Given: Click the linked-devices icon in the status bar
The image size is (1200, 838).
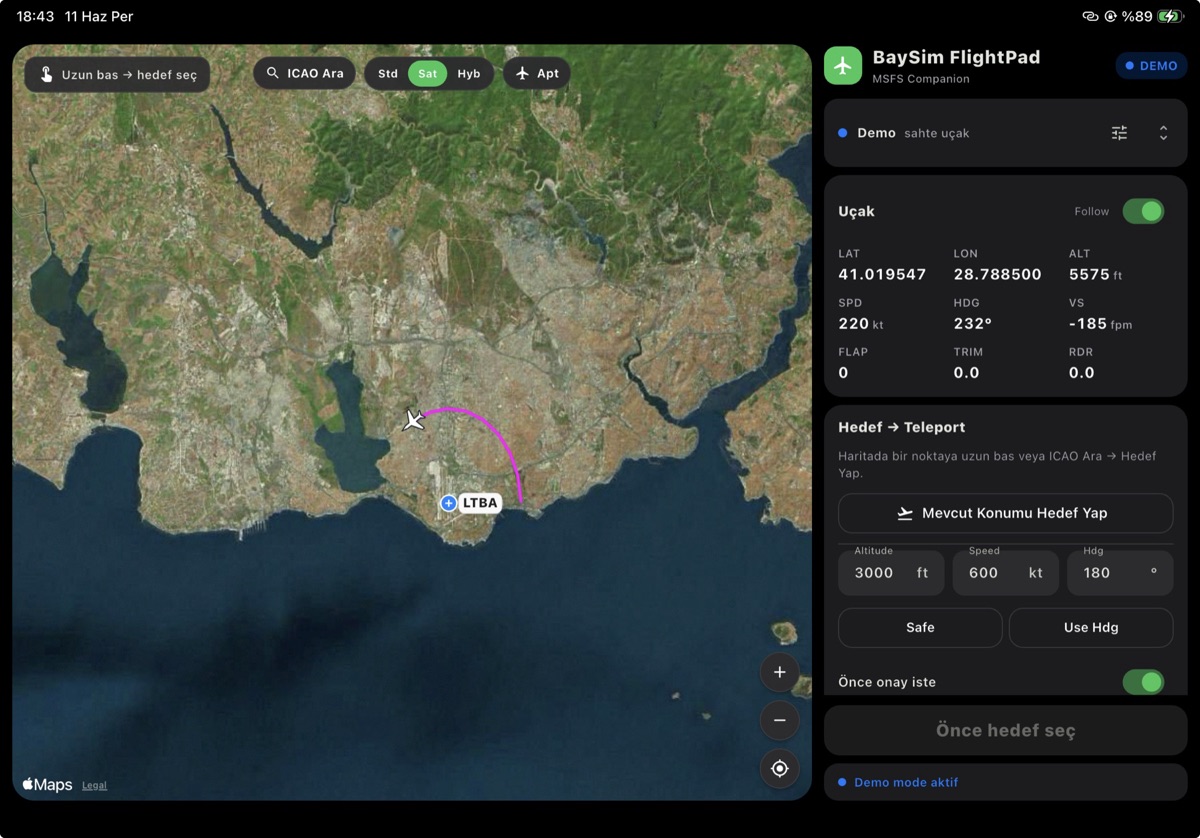Looking at the screenshot, I should coord(1090,16).
